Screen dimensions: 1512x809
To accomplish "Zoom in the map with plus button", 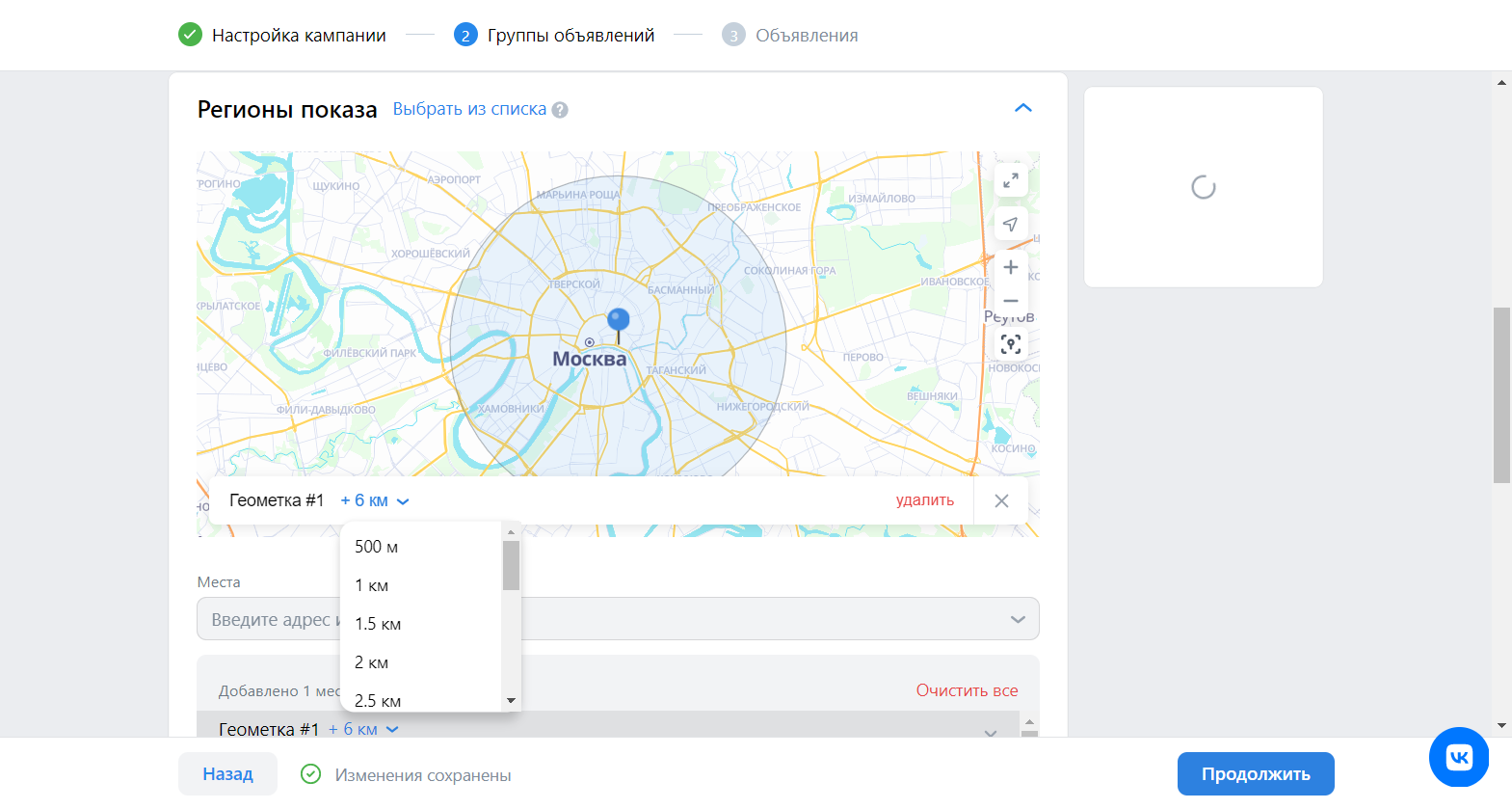I will tap(1010, 267).
